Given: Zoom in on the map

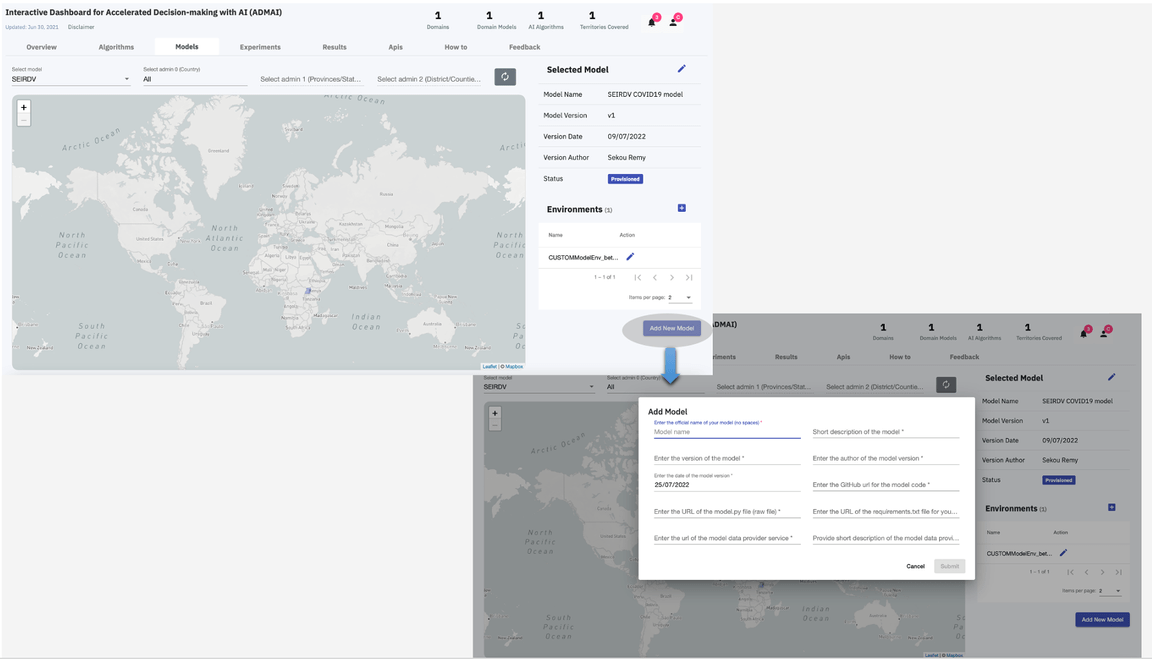Looking at the screenshot, I should click(x=24, y=107).
